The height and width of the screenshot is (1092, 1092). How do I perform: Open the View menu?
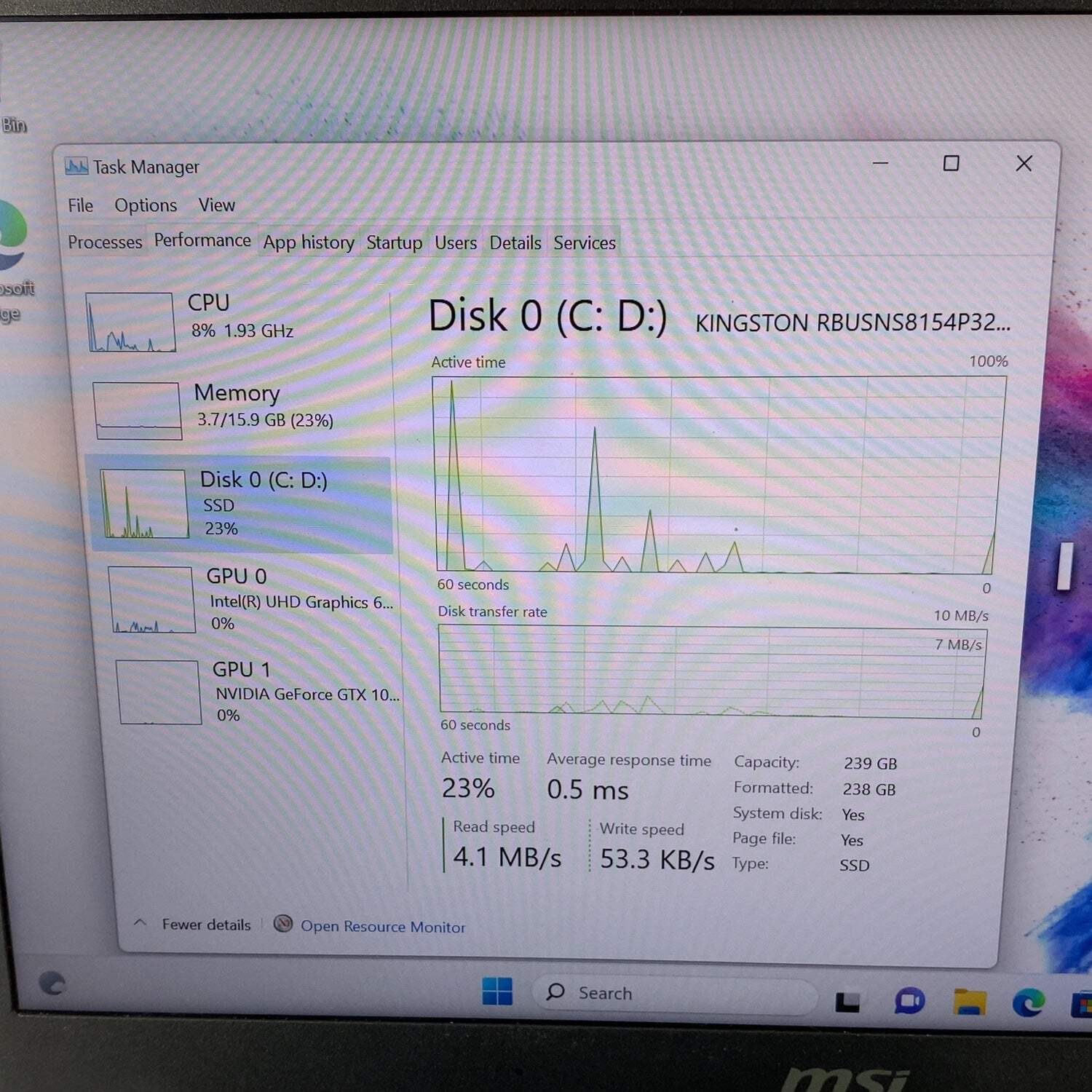pyautogui.click(x=217, y=205)
